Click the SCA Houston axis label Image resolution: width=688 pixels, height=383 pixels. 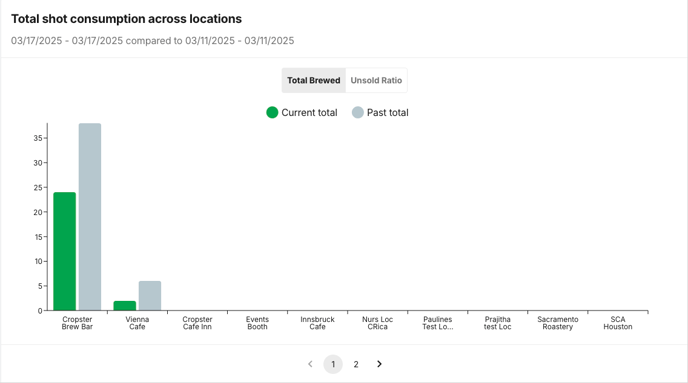pyautogui.click(x=618, y=323)
